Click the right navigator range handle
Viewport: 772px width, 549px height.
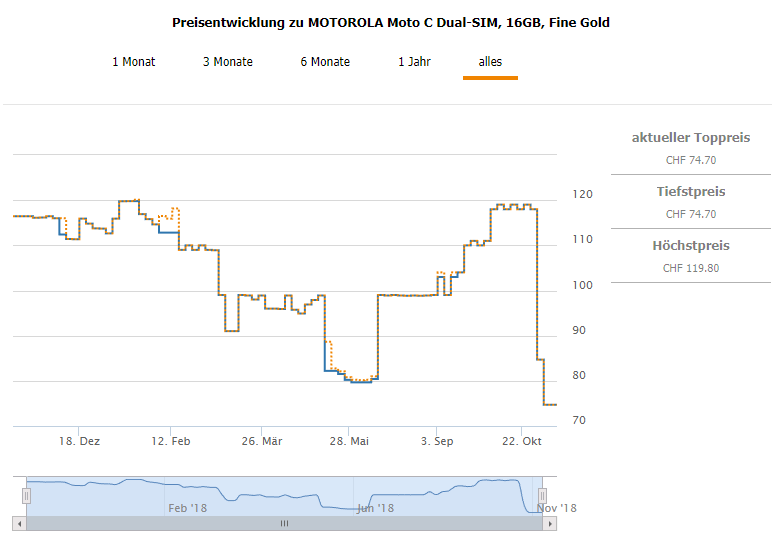543,495
